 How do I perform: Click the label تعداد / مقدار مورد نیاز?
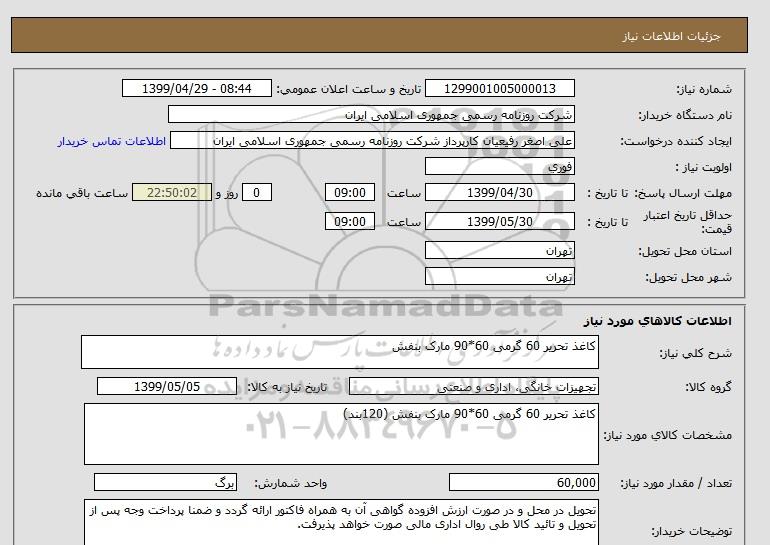pos(676,483)
